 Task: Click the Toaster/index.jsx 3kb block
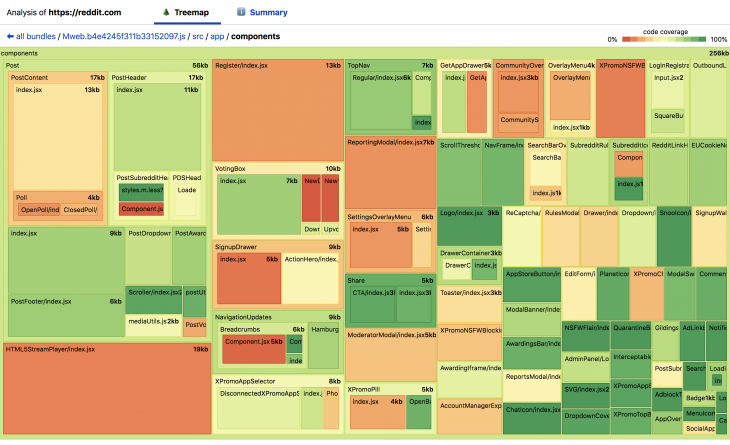[469, 305]
